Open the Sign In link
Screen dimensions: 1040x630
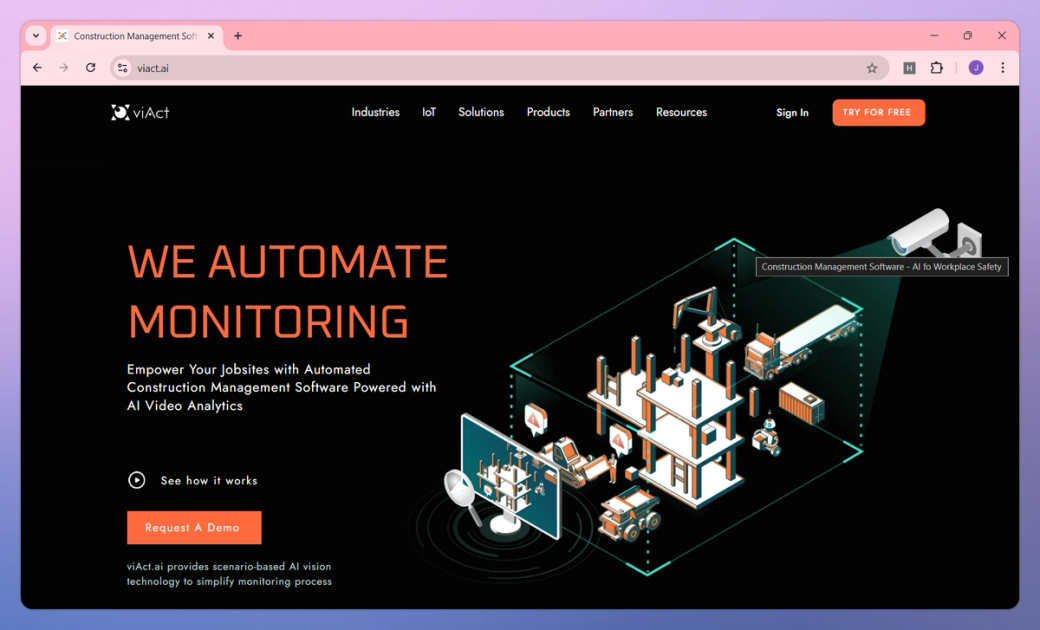tap(792, 112)
